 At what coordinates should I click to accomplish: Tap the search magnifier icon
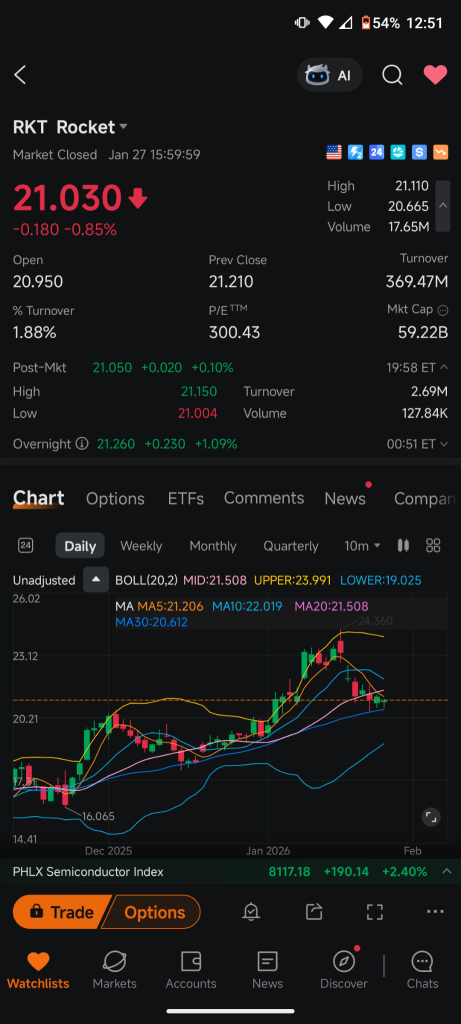[x=392, y=75]
